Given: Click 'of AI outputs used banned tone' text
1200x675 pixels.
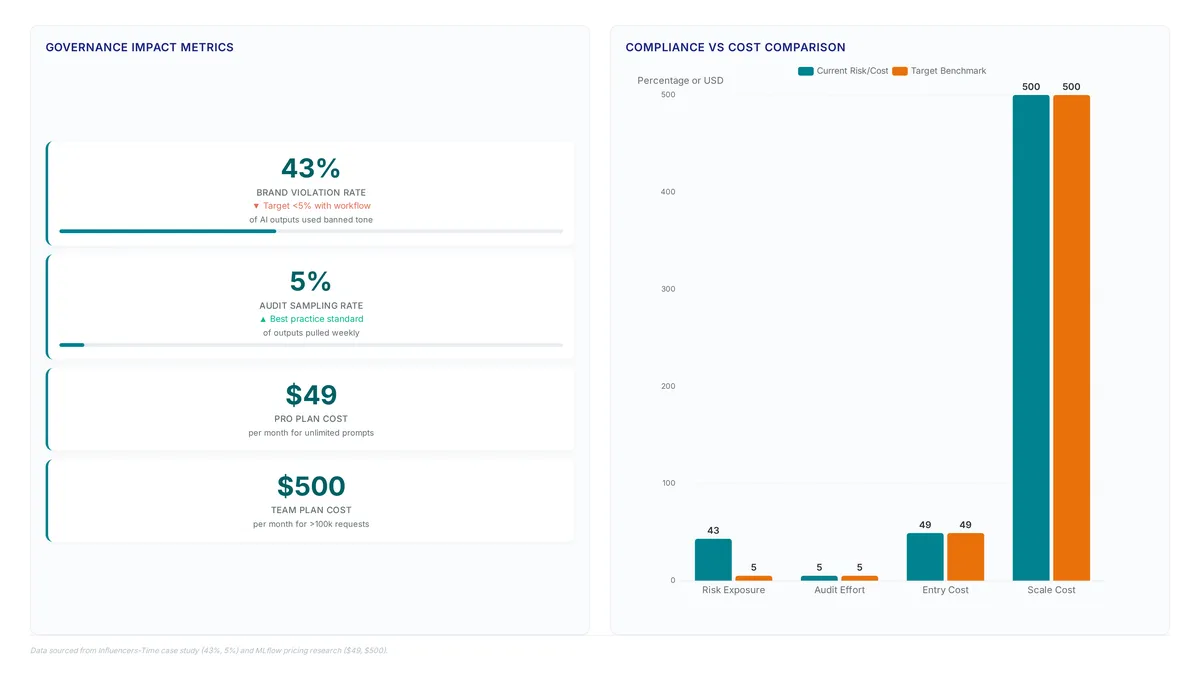Looking at the screenshot, I should tap(311, 220).
